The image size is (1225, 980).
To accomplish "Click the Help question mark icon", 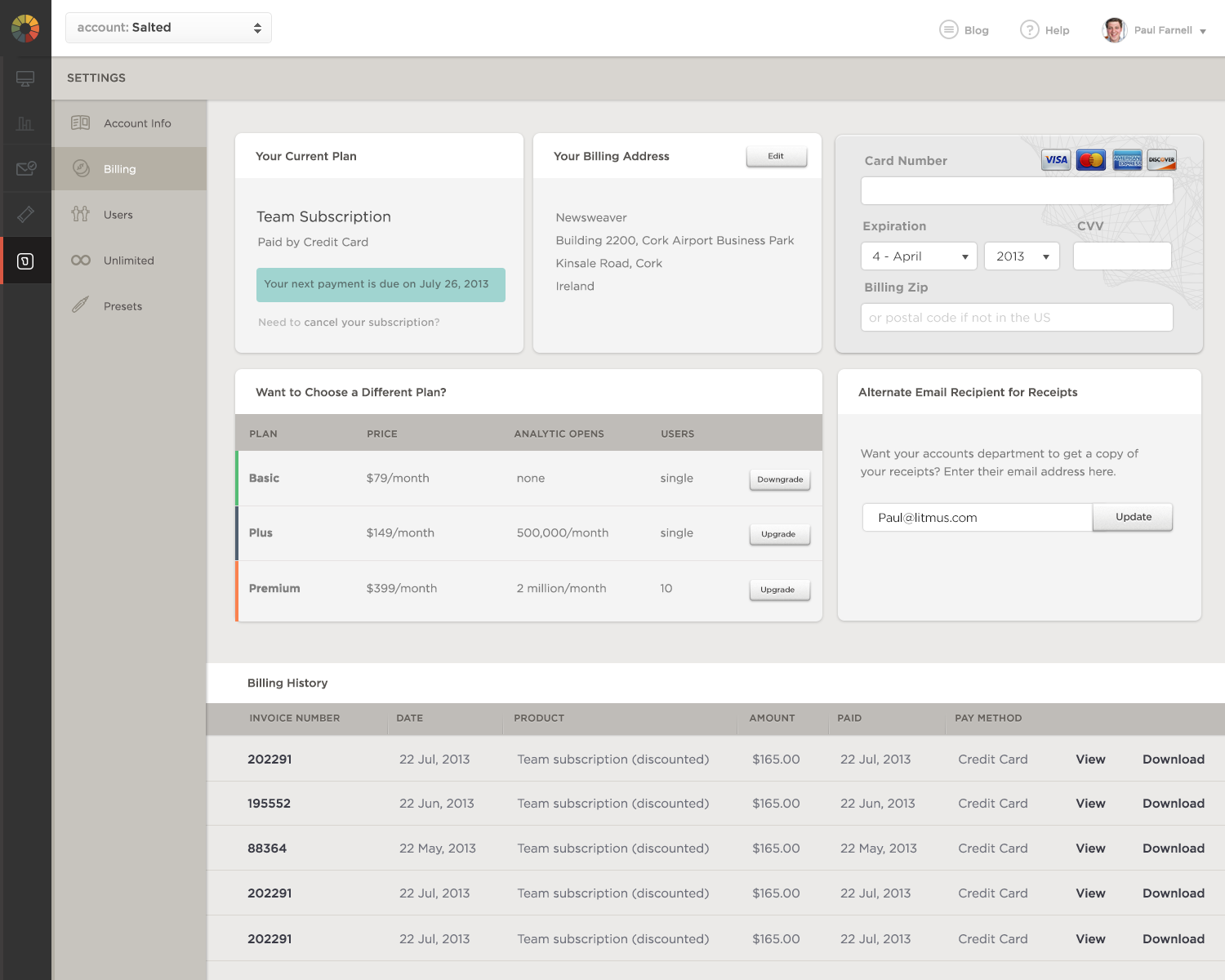I will [x=1029, y=29].
